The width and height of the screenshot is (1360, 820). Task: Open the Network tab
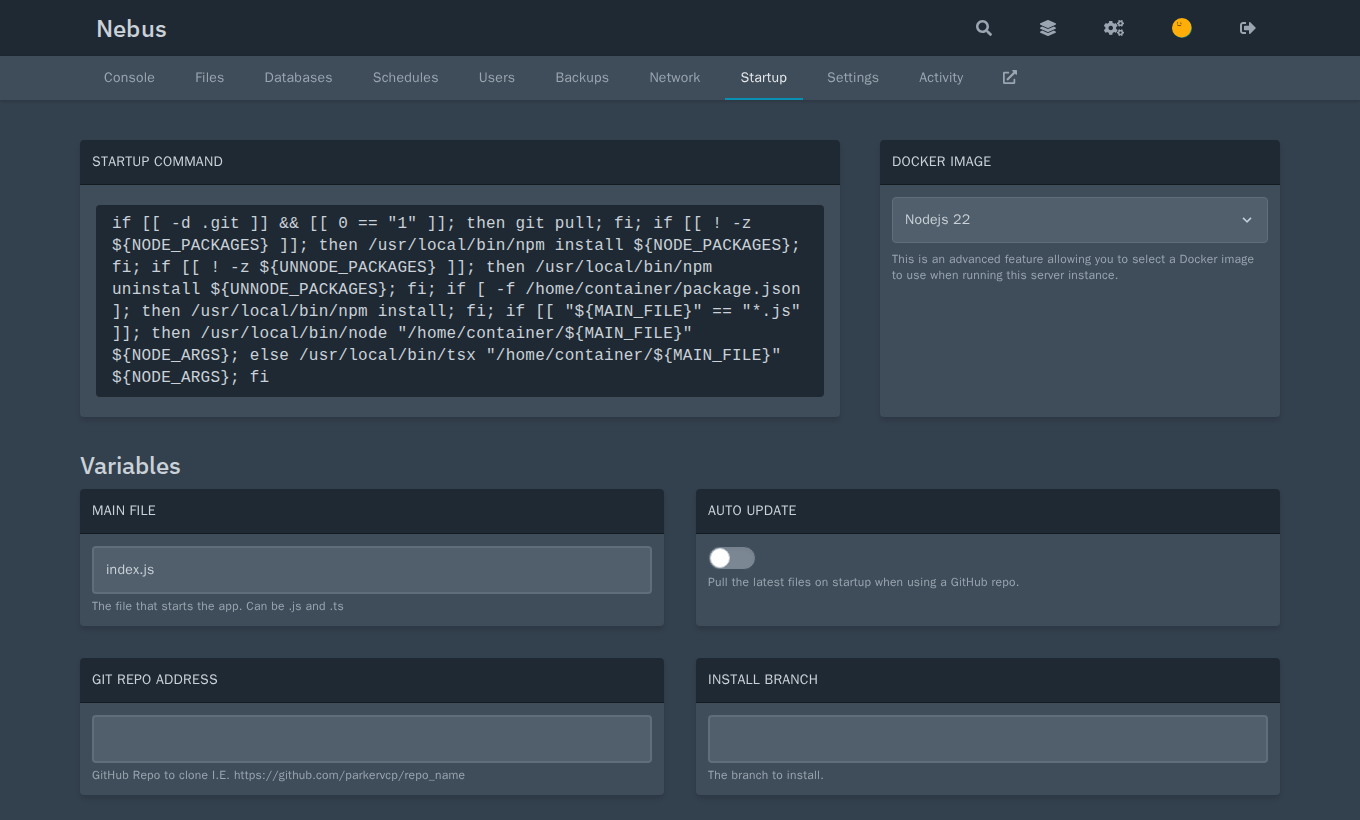point(675,77)
